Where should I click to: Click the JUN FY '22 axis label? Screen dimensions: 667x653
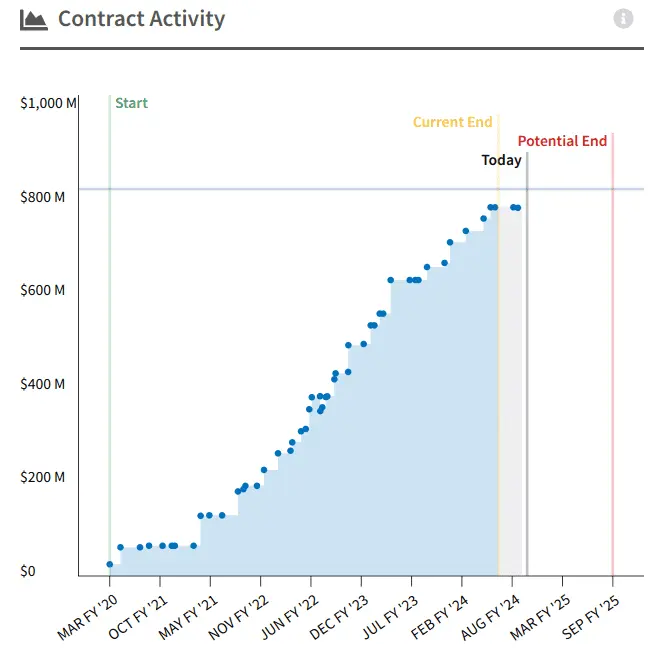point(289,616)
